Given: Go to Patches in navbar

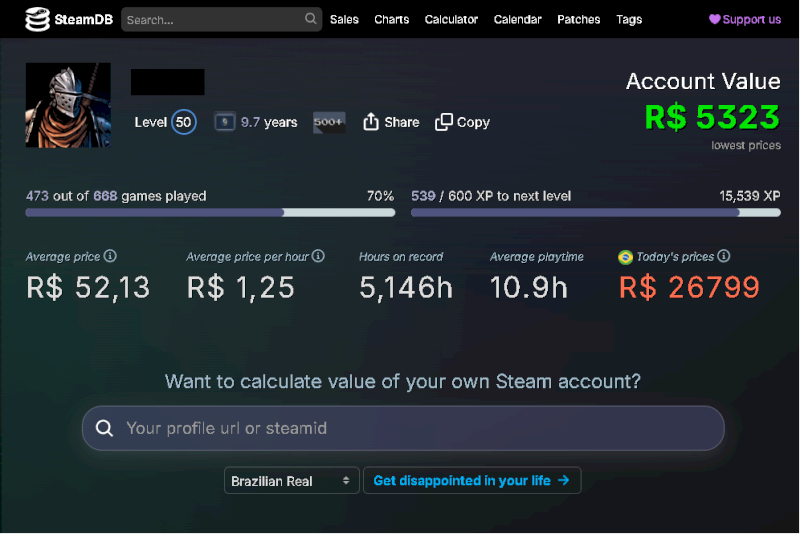Looking at the screenshot, I should tap(579, 19).
